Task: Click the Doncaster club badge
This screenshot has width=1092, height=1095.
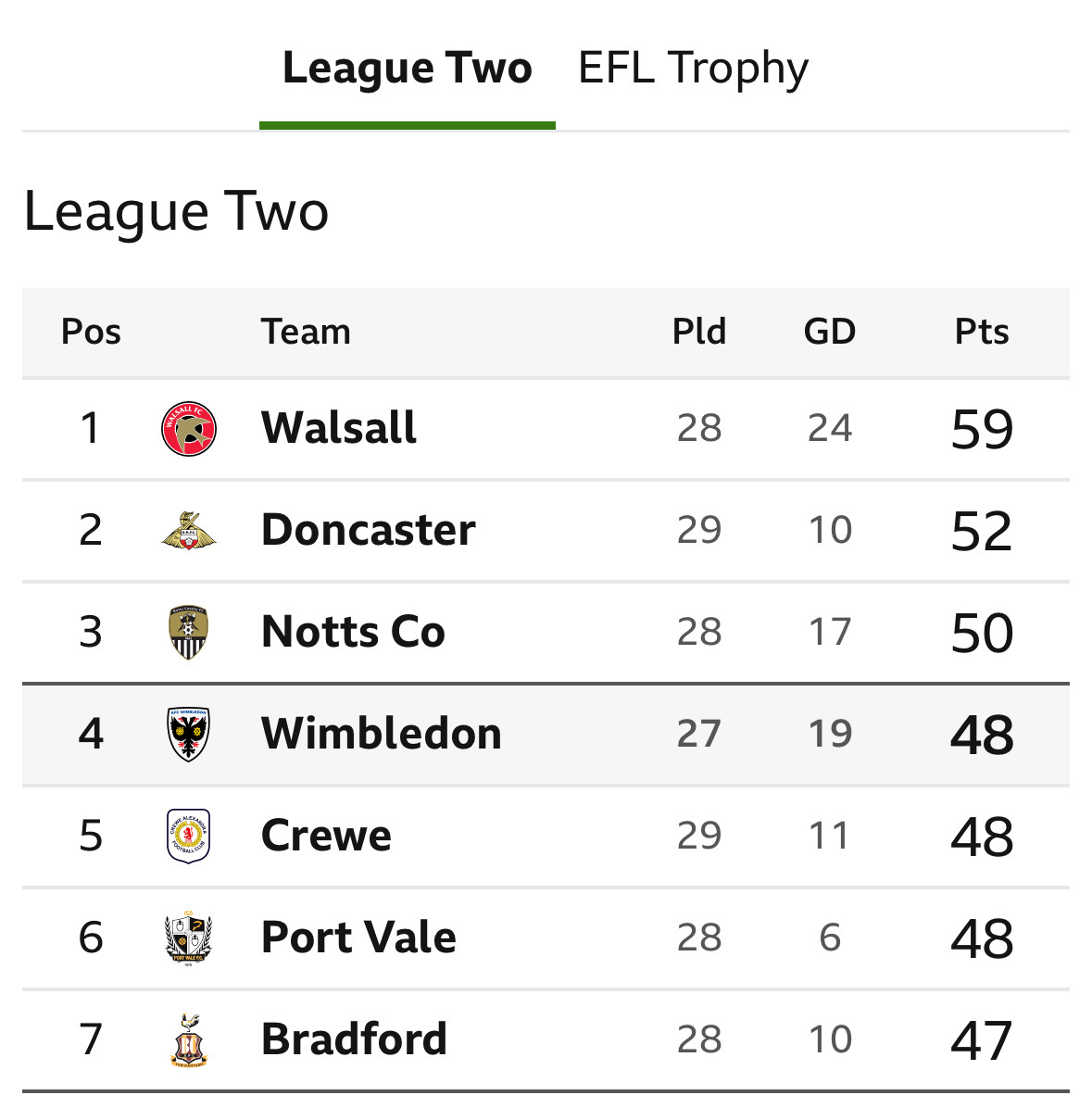Action: coord(189,530)
